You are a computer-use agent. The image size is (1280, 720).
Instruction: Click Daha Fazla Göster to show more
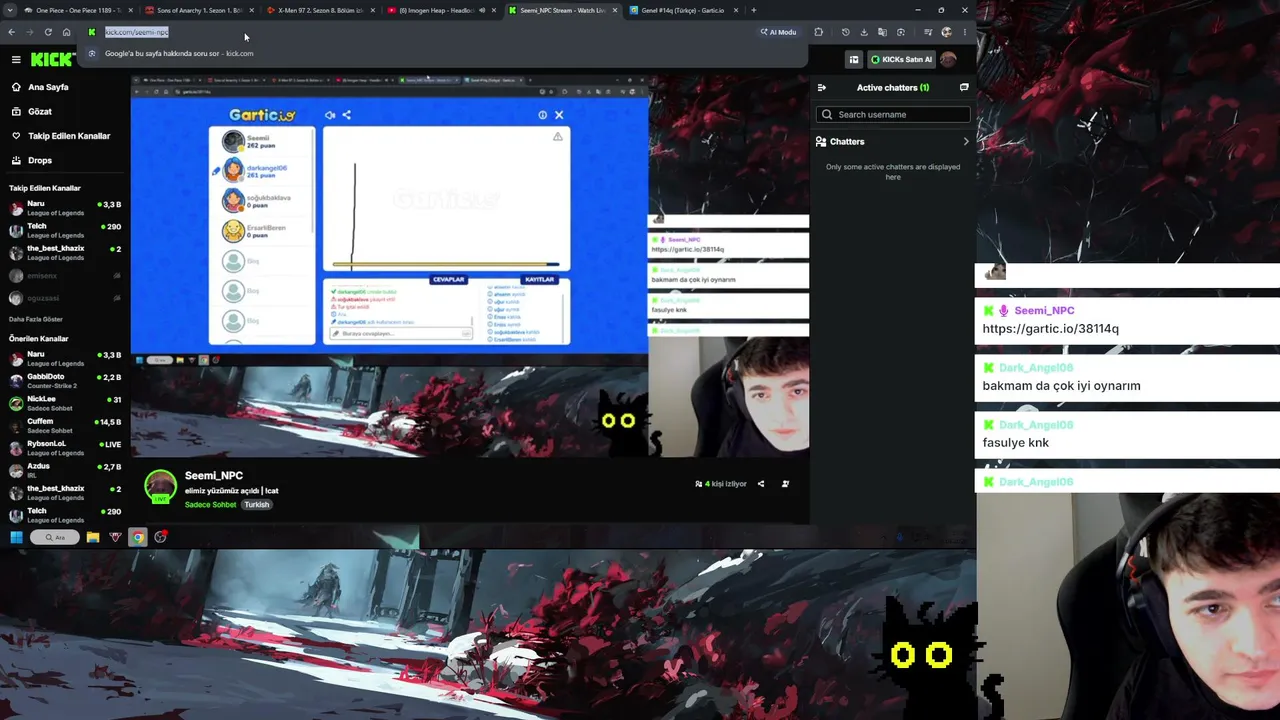click(36, 319)
